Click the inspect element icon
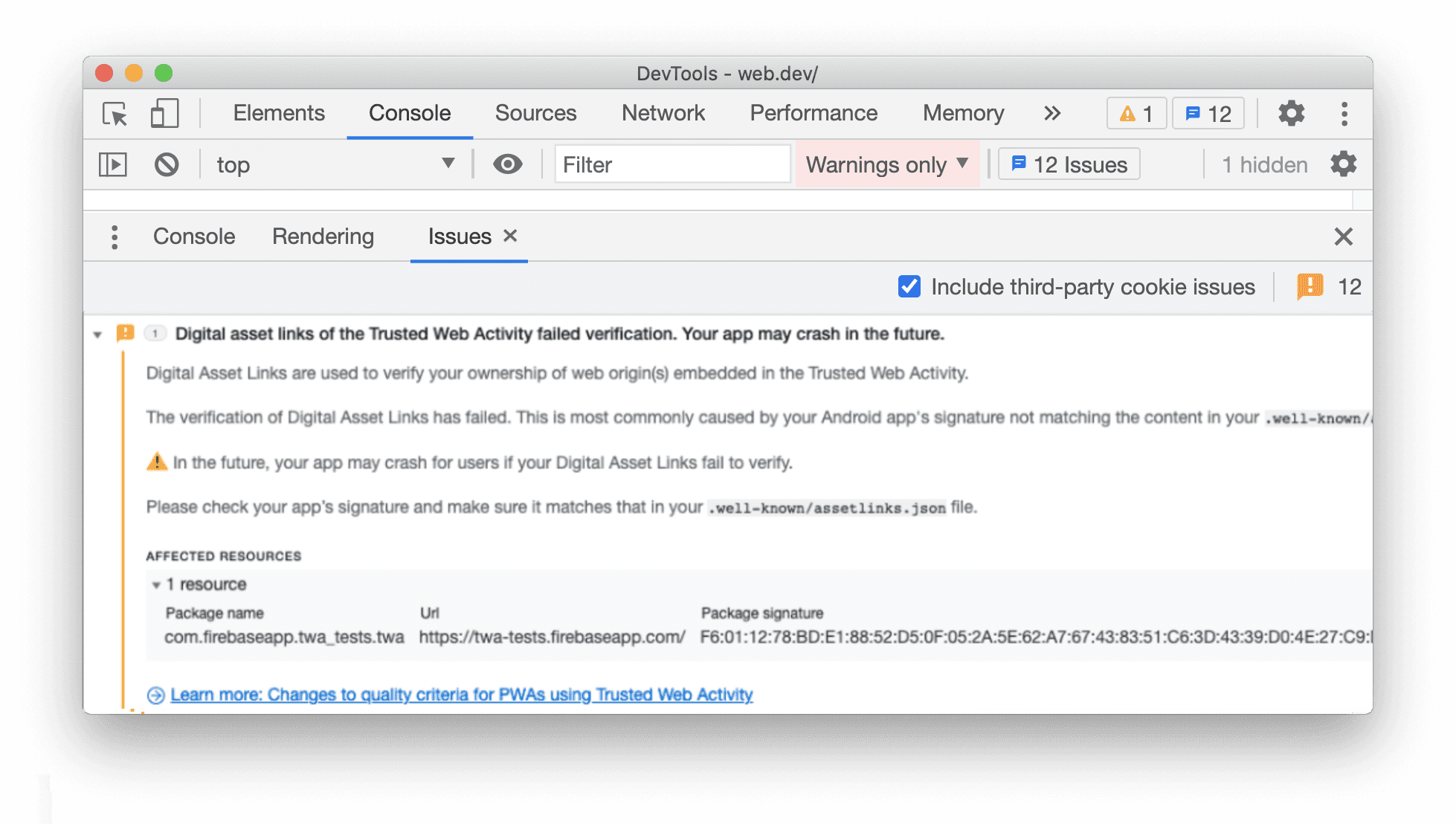This screenshot has width=1456, height=824. 114,113
